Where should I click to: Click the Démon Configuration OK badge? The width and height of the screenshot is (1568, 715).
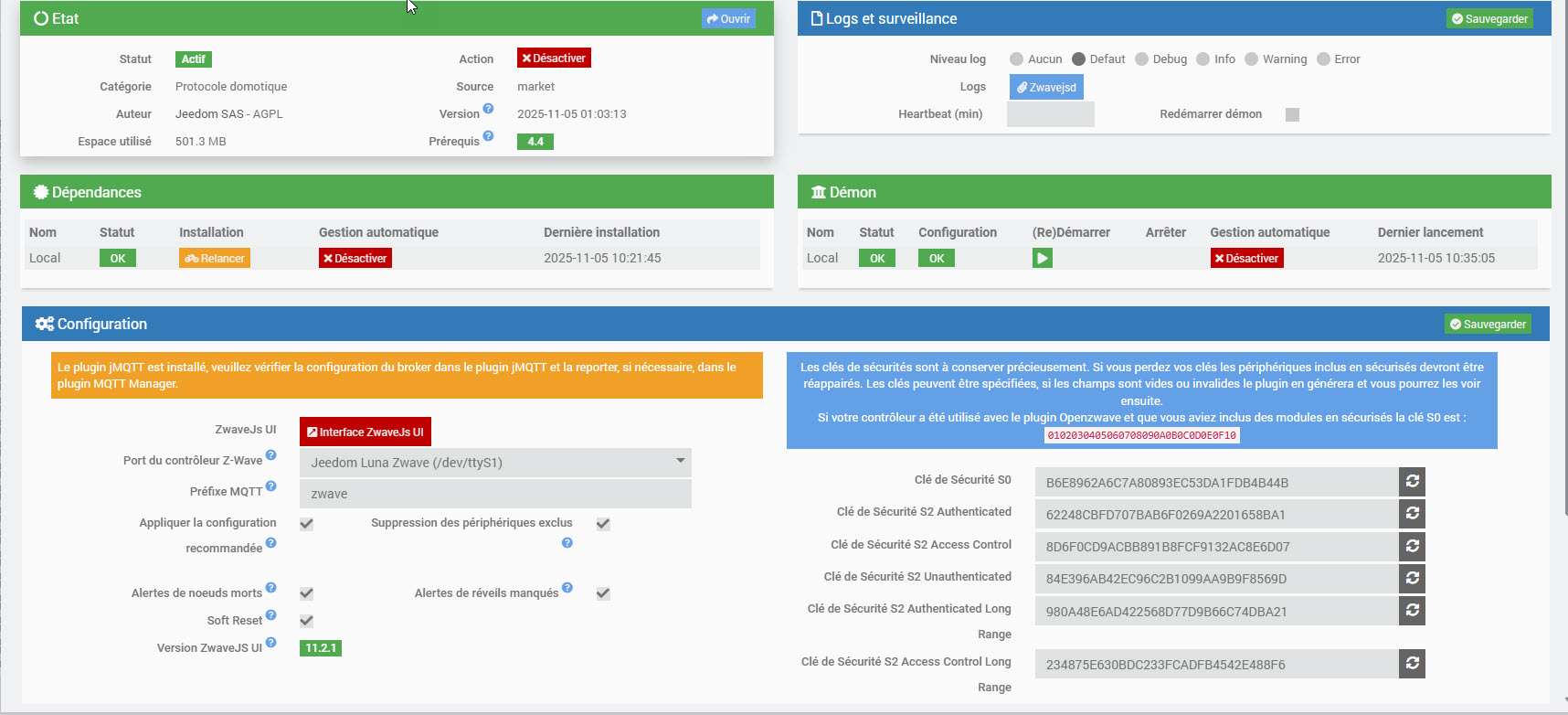(x=937, y=259)
